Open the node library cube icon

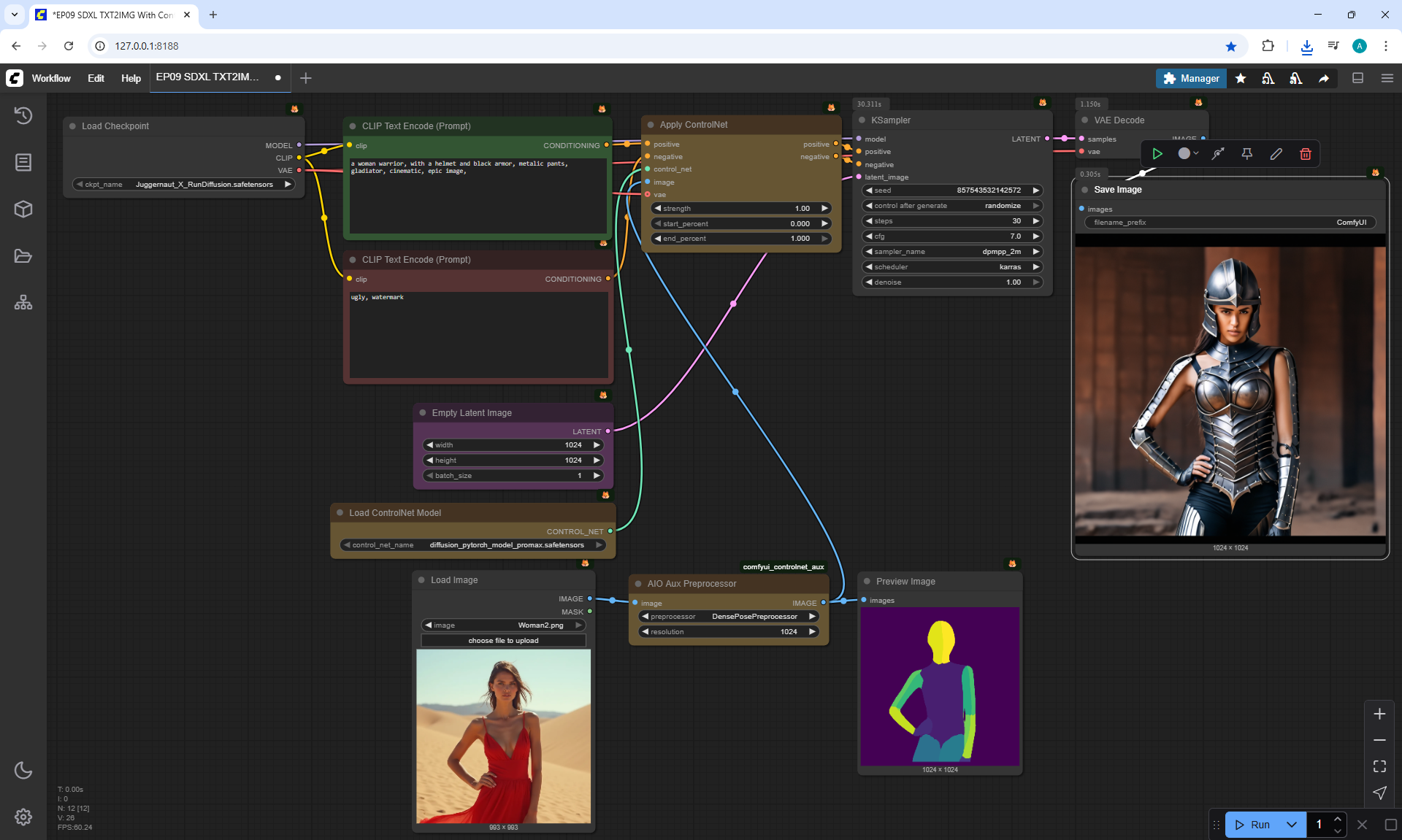[23, 209]
